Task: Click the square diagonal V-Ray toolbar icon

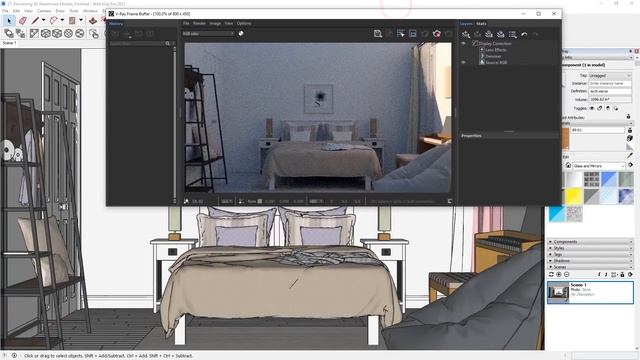Action: (34, 33)
